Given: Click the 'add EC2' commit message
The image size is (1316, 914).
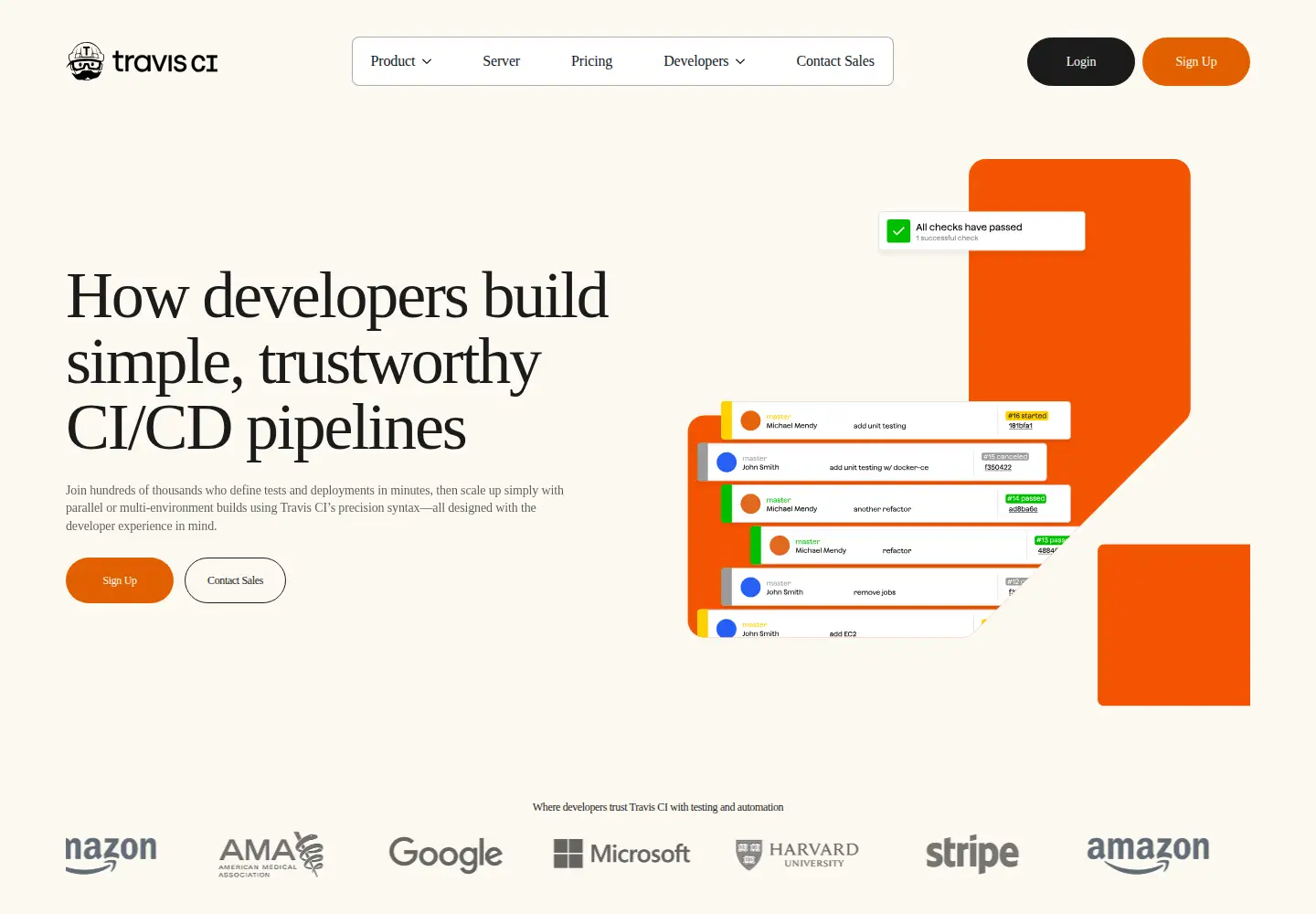Looking at the screenshot, I should [x=843, y=633].
